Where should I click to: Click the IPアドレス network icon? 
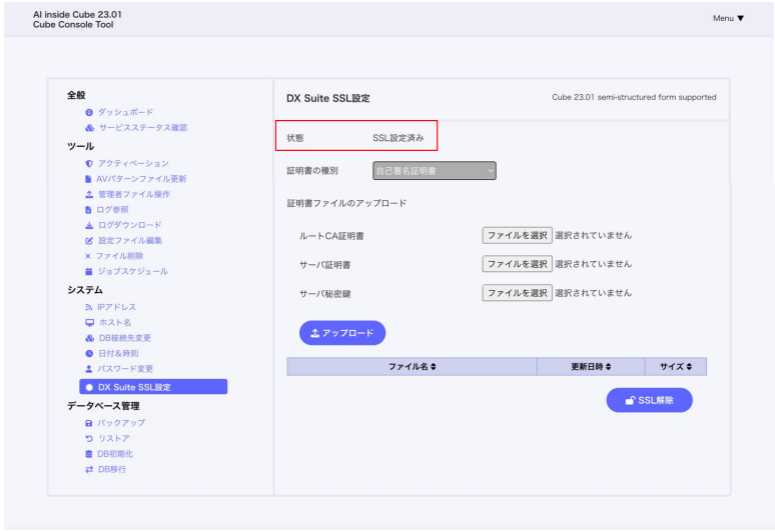89,307
